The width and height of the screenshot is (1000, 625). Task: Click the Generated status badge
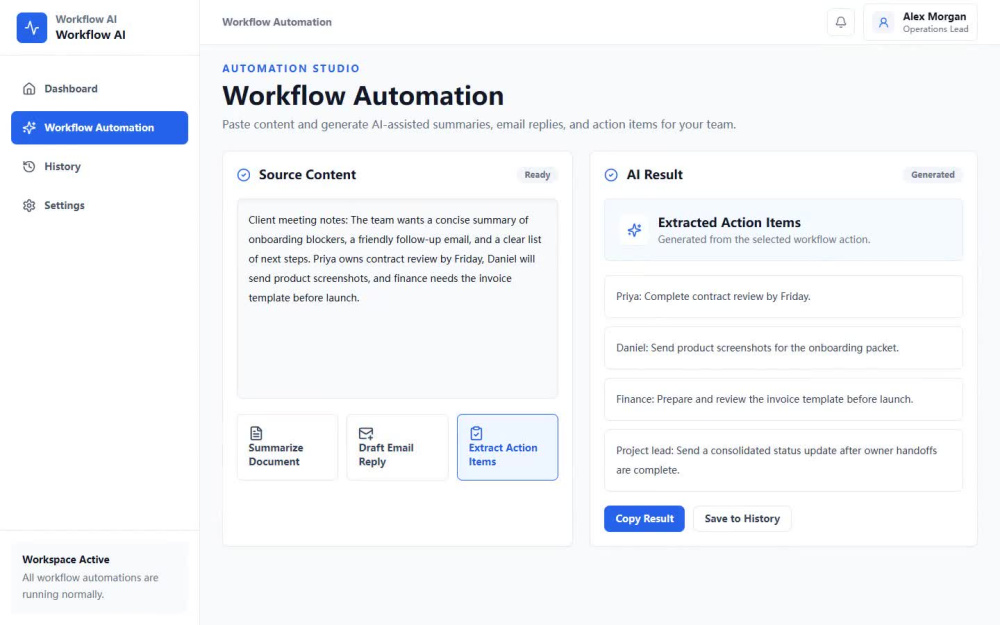click(932, 175)
